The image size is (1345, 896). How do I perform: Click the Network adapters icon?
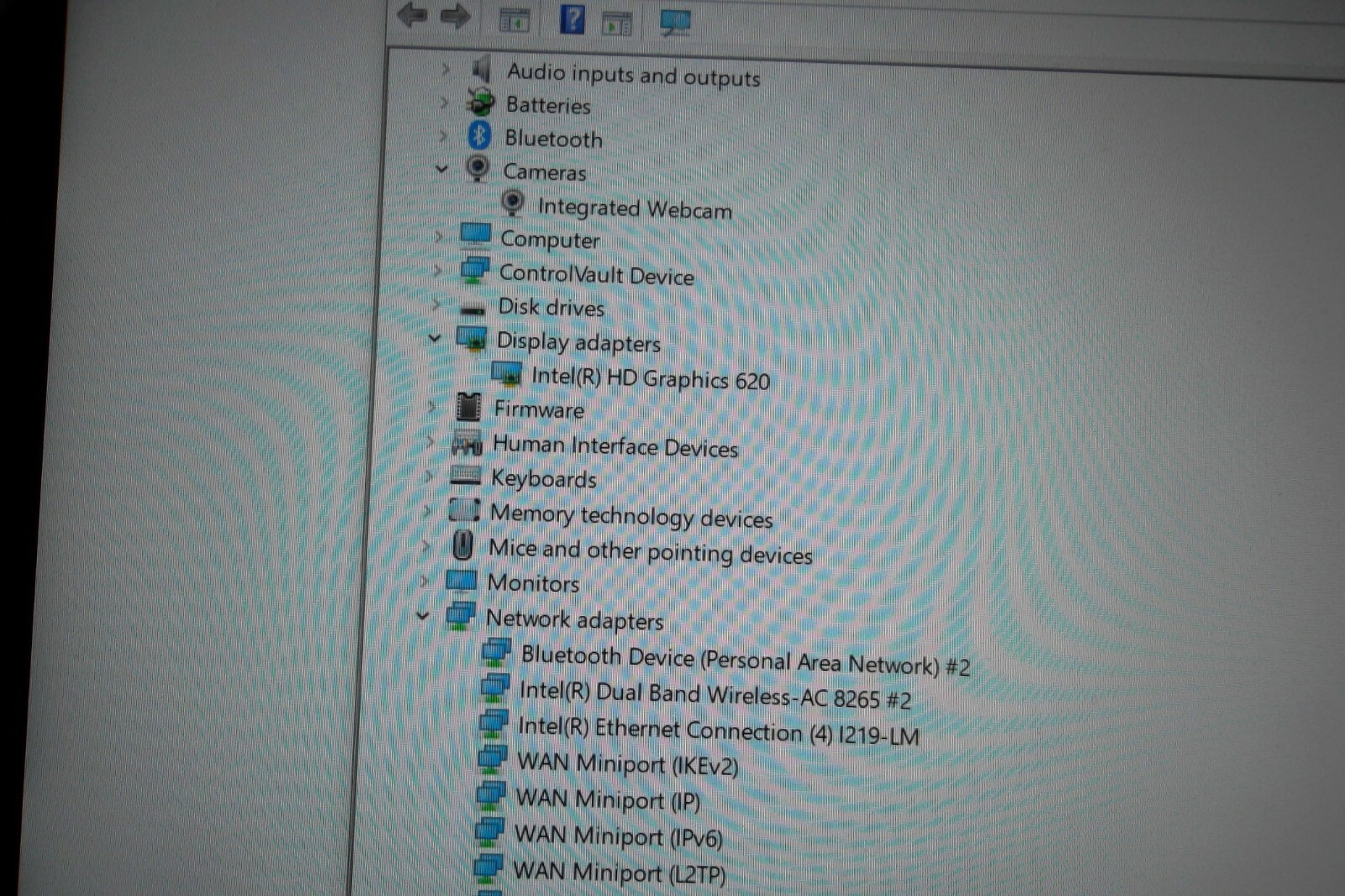pos(460,617)
